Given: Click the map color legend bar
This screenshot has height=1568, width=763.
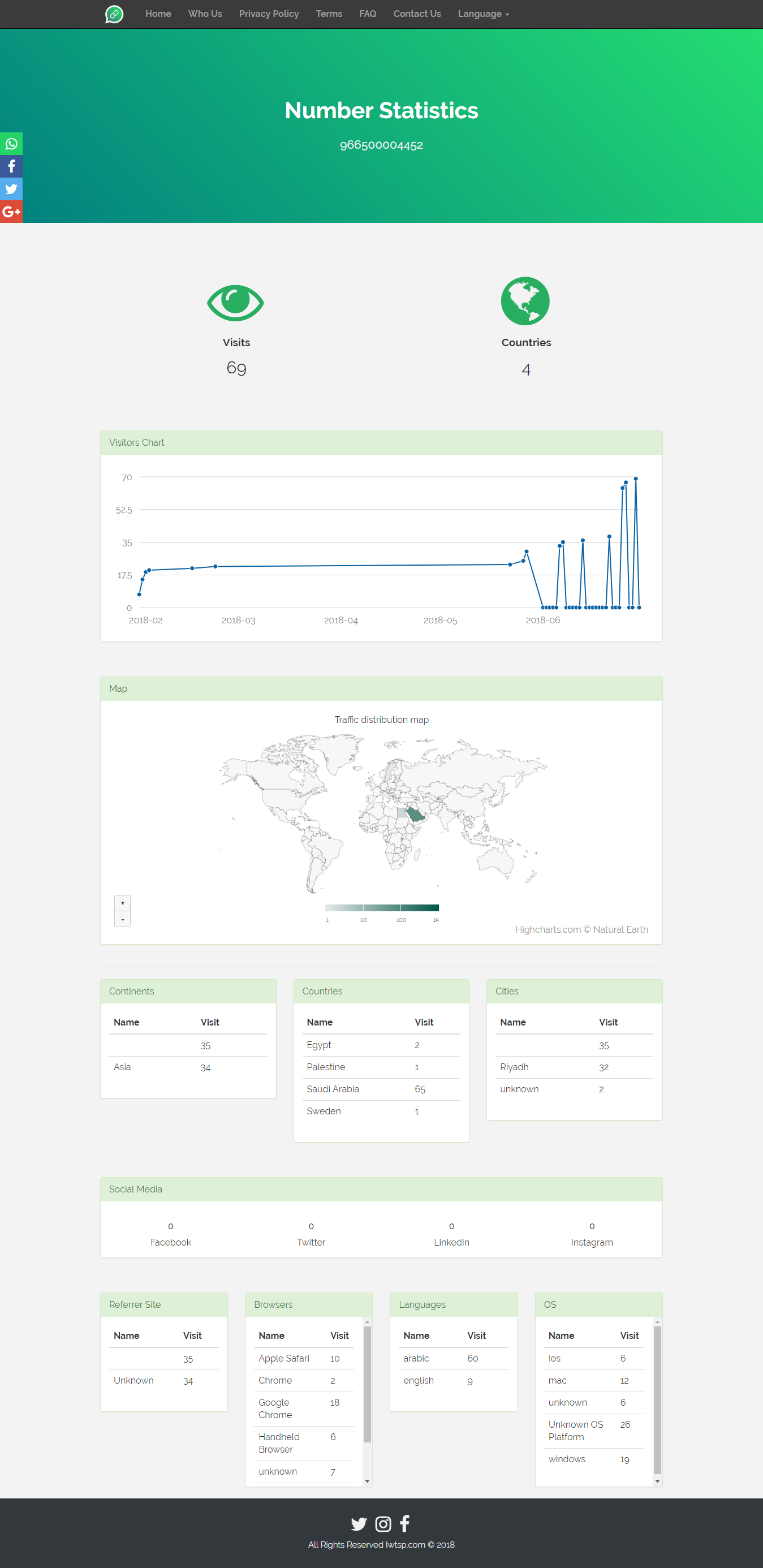Looking at the screenshot, I should [381, 907].
